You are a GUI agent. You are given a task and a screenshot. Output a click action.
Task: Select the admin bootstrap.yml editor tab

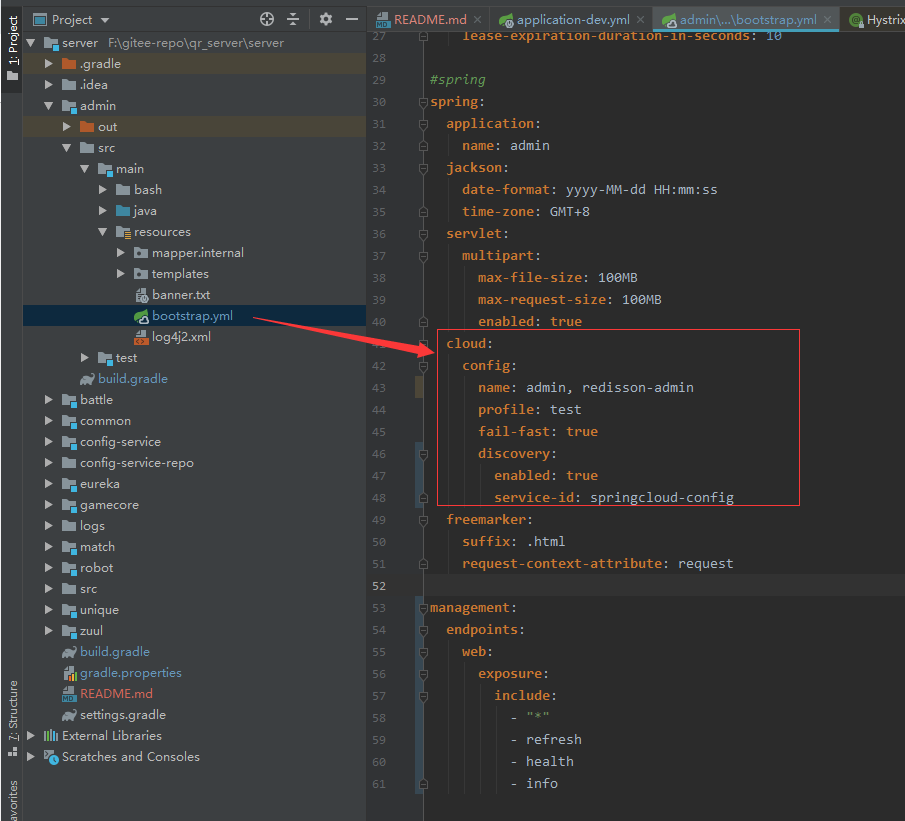[747, 20]
